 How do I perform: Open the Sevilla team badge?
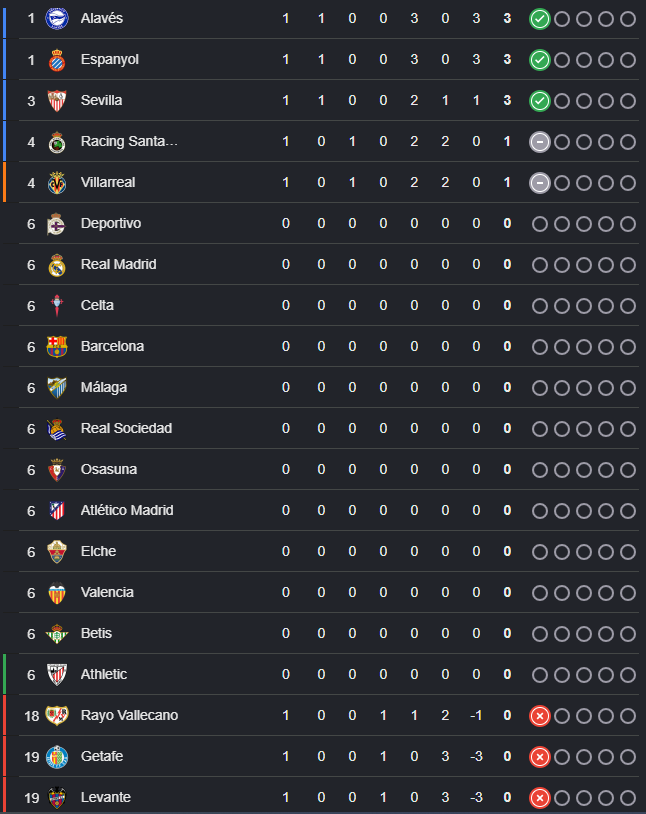click(57, 101)
